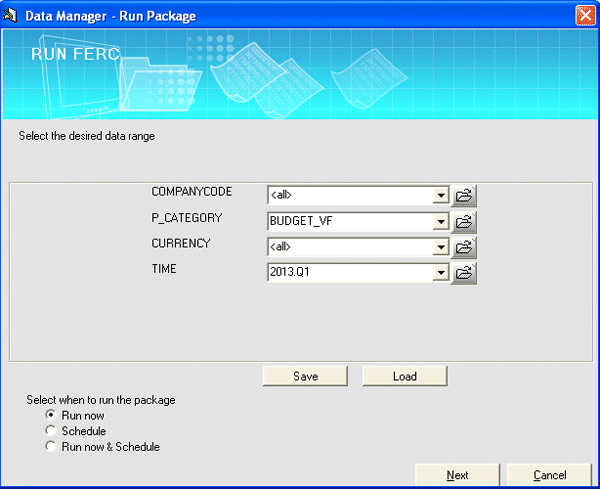
Task: Click the COMPANYCODE label
Action: 192,192
